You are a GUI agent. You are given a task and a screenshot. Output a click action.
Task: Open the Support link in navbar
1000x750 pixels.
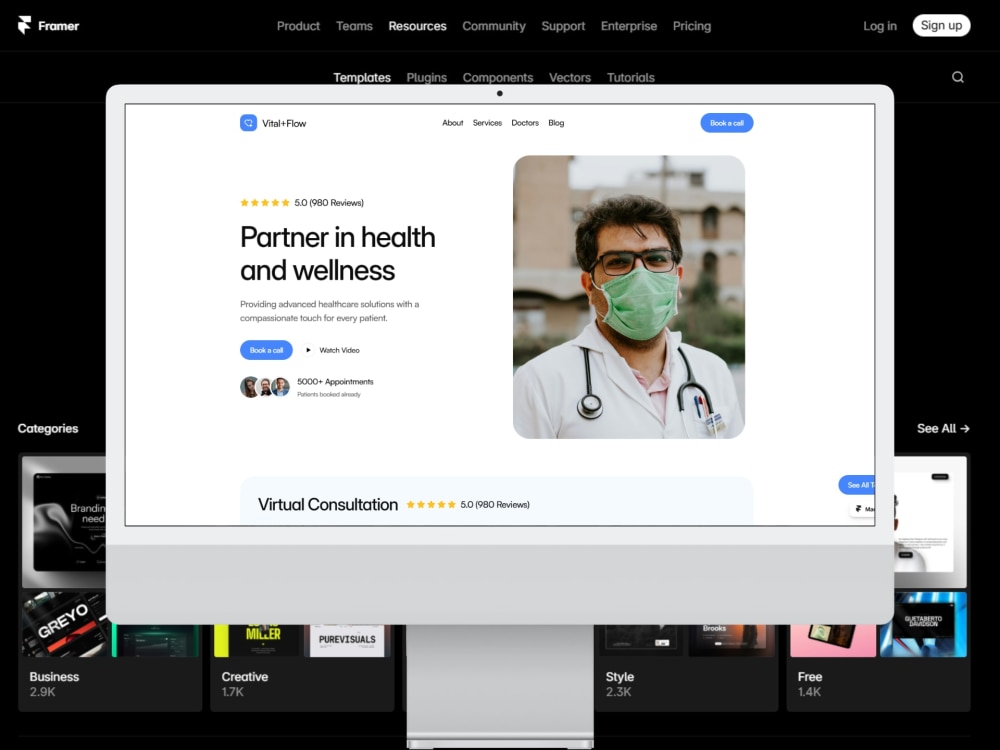[x=563, y=26]
